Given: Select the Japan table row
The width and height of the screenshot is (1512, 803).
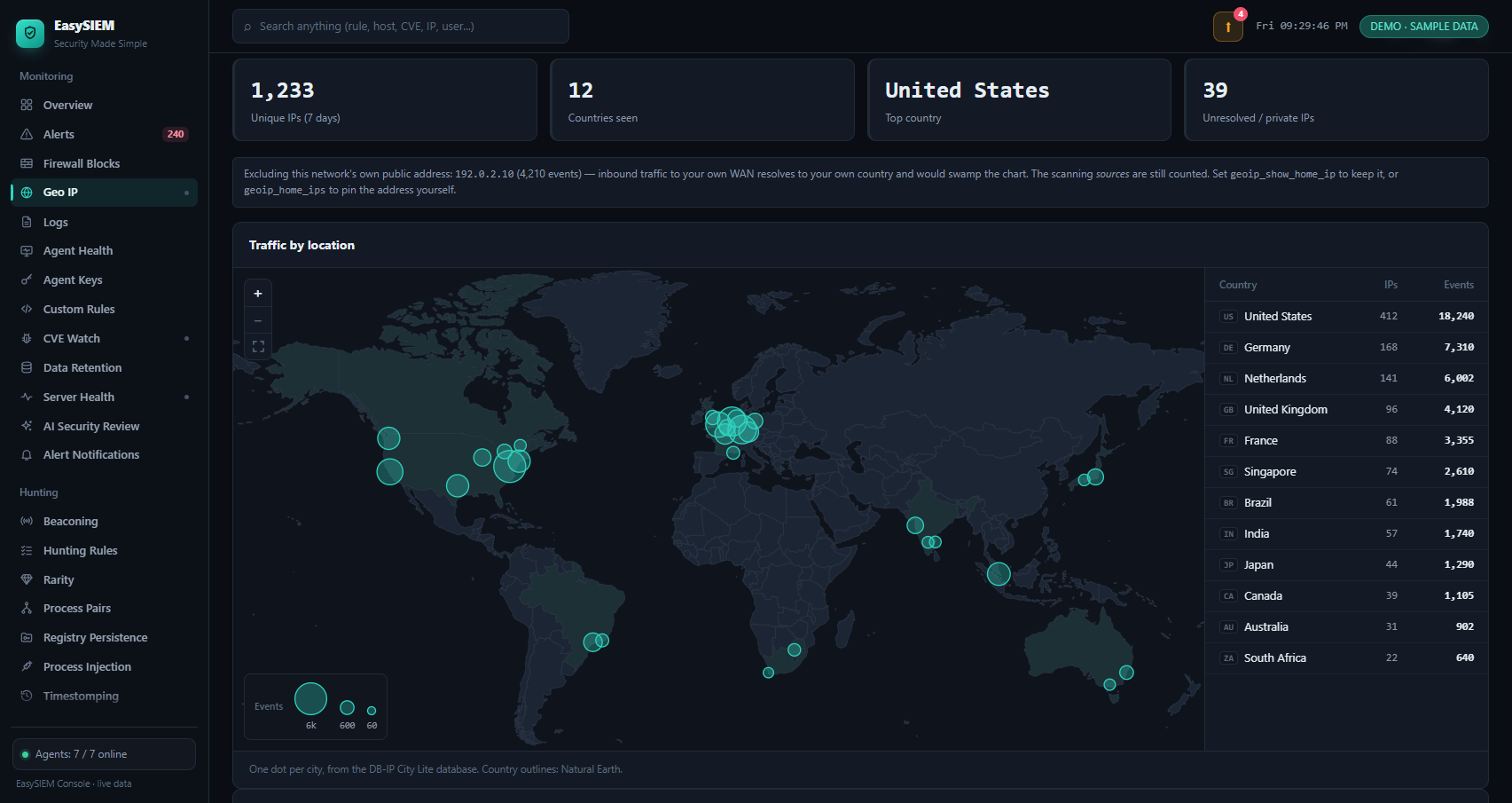Looking at the screenshot, I should [1346, 565].
